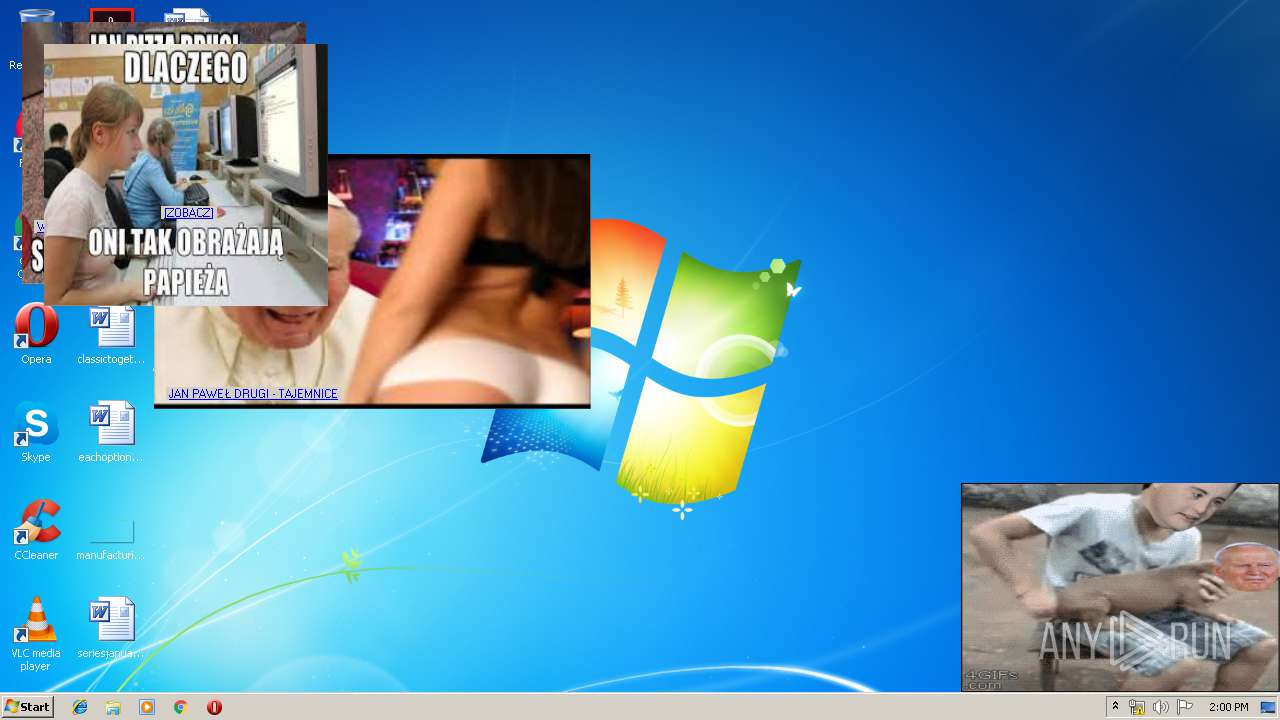Click the 2:00 PM taskbar clock
Image resolution: width=1280 pixels, height=720 pixels.
pos(1228,707)
